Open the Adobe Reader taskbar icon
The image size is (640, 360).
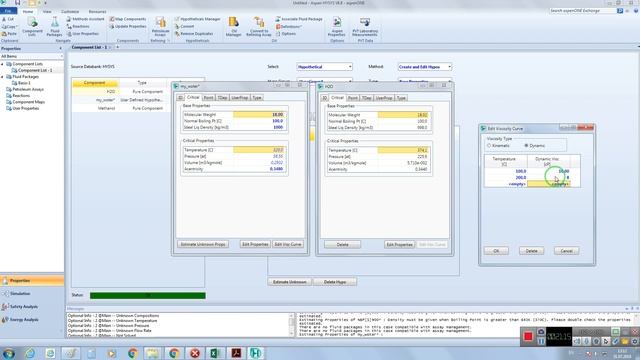[x=236, y=353]
